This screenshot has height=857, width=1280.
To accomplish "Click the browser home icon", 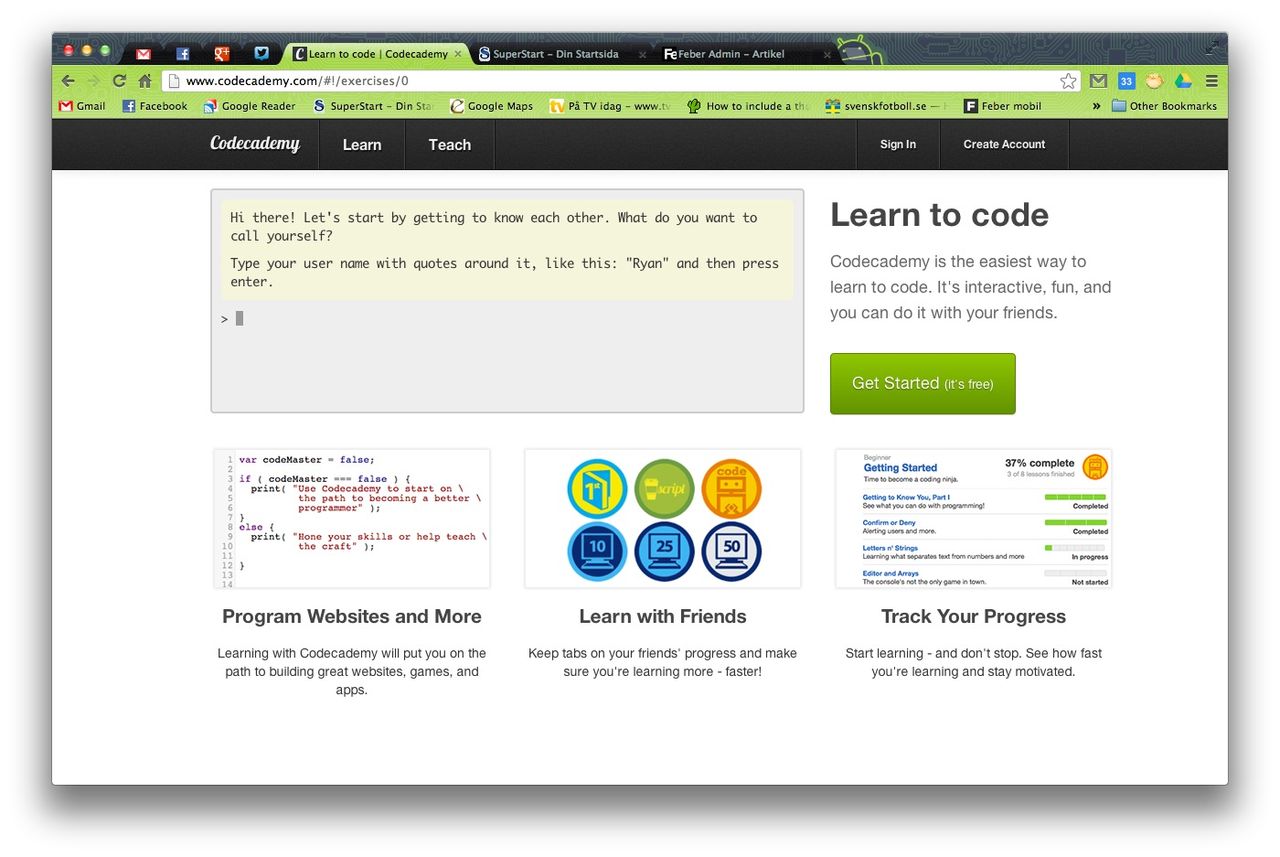I will click(x=145, y=81).
